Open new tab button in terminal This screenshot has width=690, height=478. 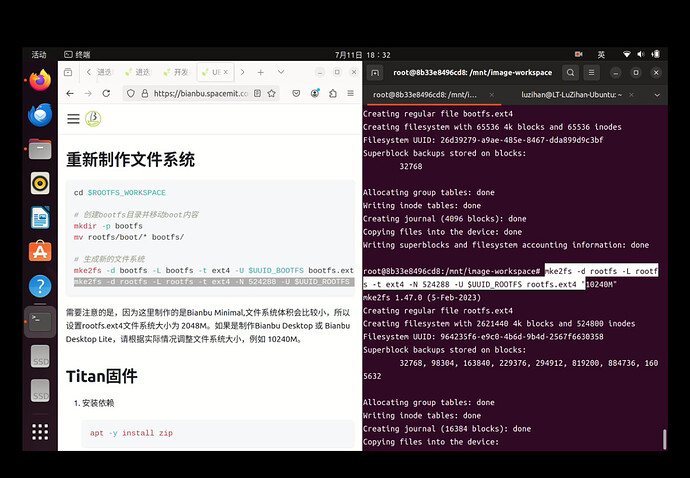375,73
